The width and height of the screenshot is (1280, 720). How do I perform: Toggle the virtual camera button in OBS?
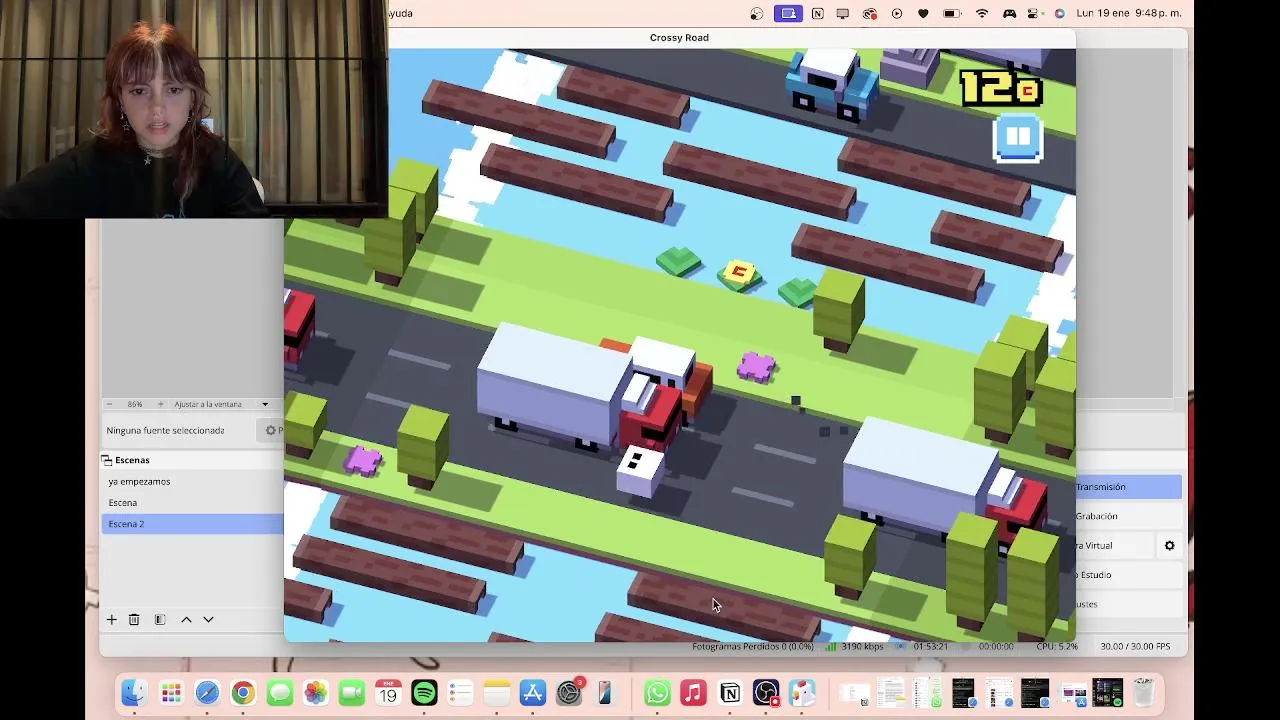click(x=1114, y=545)
